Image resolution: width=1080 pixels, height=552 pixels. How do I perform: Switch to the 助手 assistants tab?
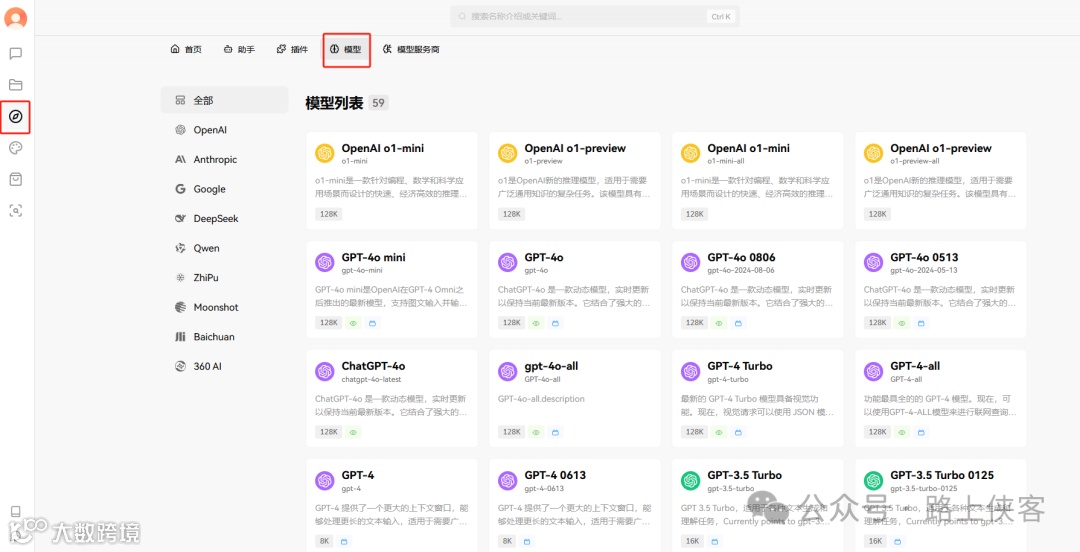pyautogui.click(x=239, y=50)
